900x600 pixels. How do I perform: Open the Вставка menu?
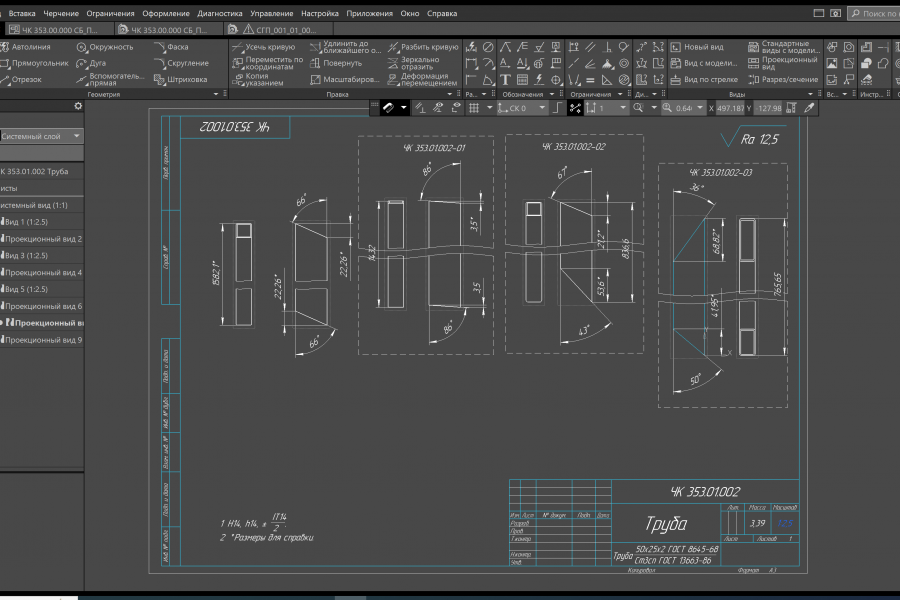tap(22, 13)
